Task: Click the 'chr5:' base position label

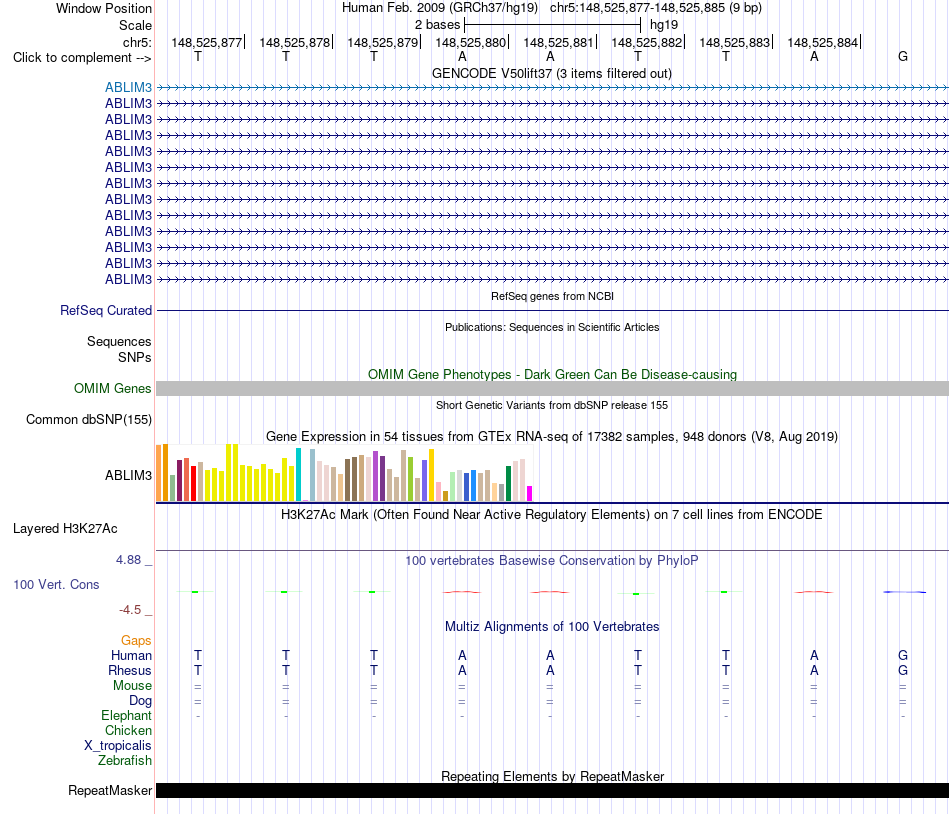Action: (x=137, y=42)
